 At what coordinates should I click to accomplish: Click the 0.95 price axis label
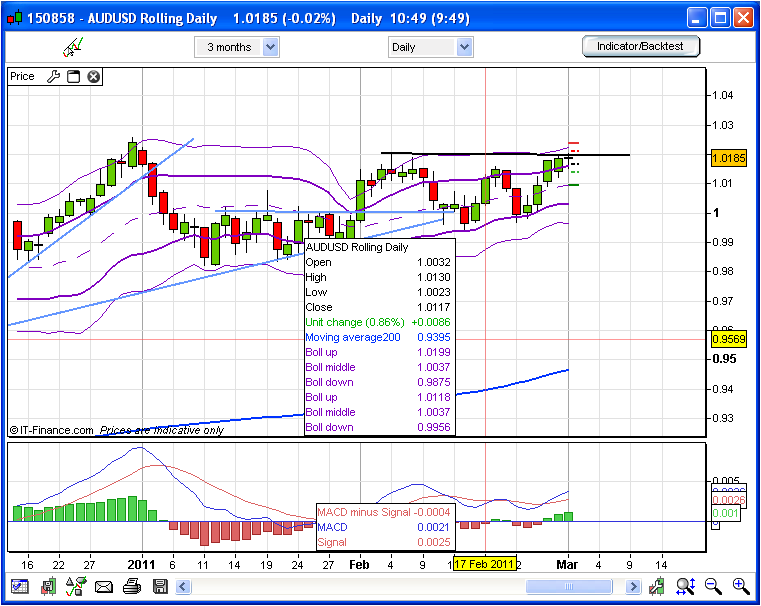(724, 359)
